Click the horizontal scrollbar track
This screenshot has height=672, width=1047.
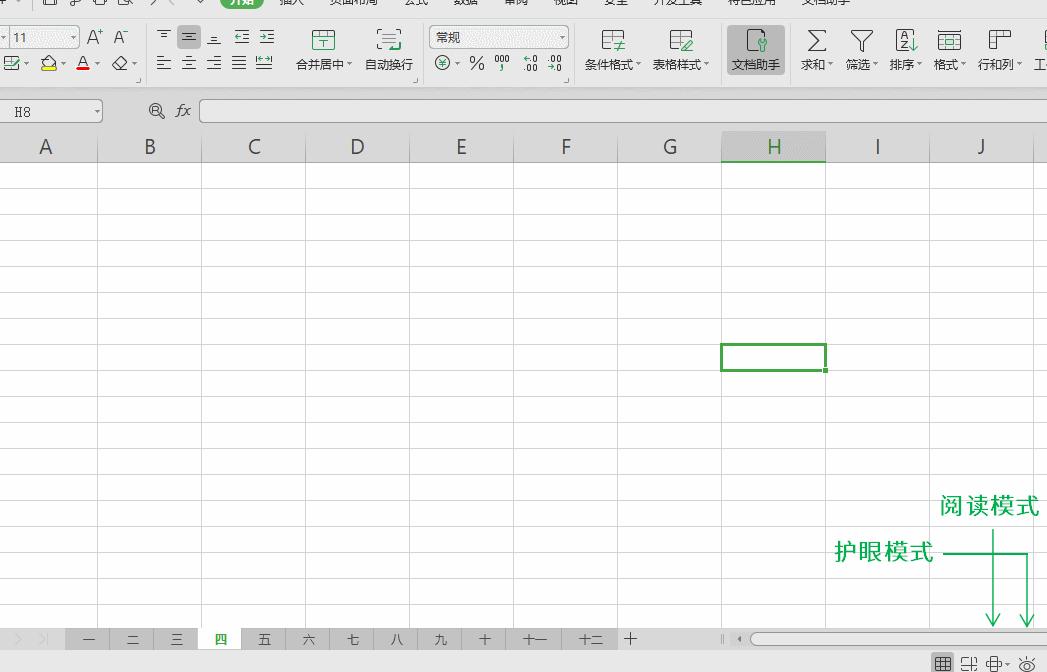(898, 639)
